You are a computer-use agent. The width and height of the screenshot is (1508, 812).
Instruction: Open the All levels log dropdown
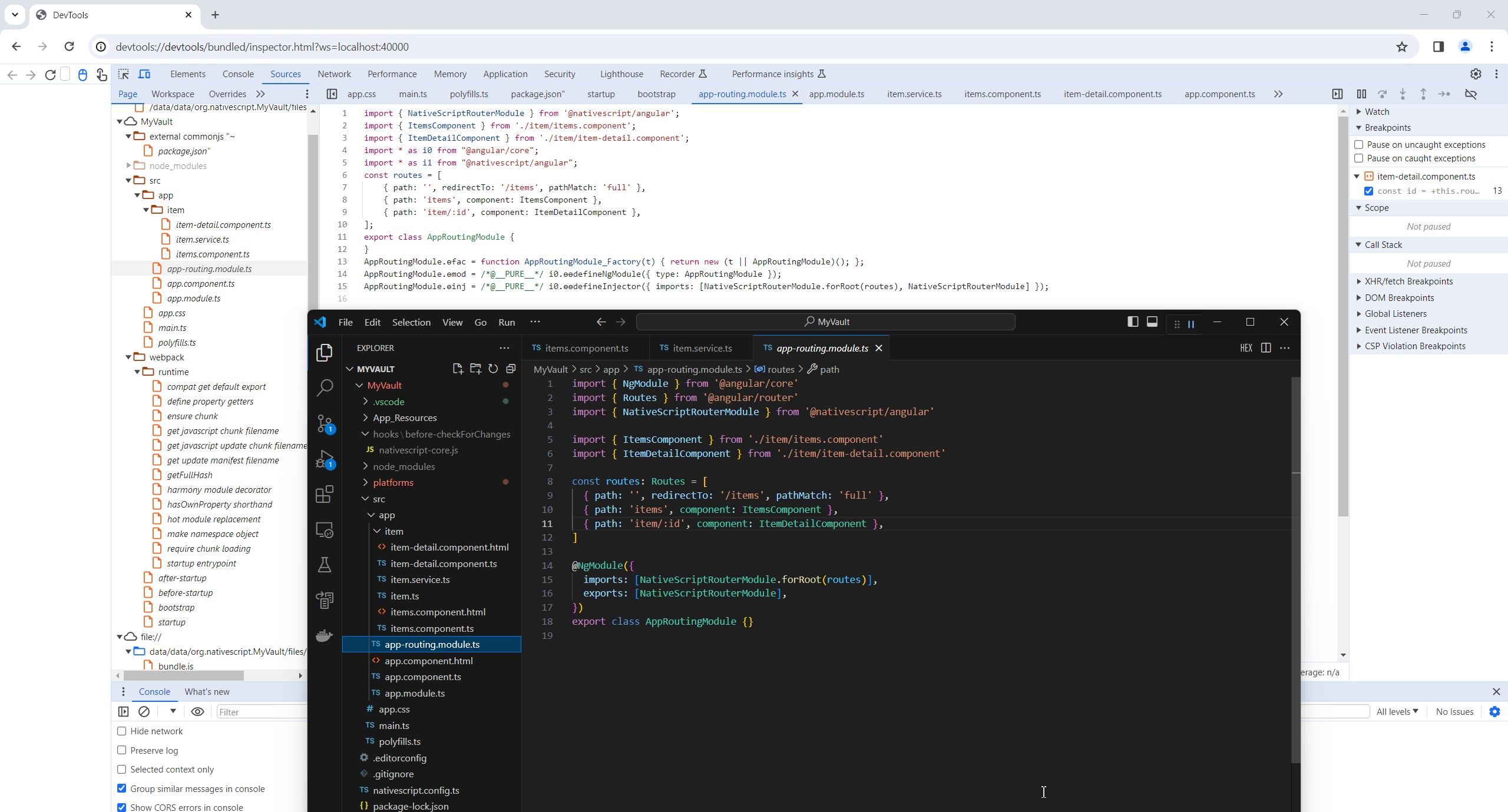coord(1397,711)
